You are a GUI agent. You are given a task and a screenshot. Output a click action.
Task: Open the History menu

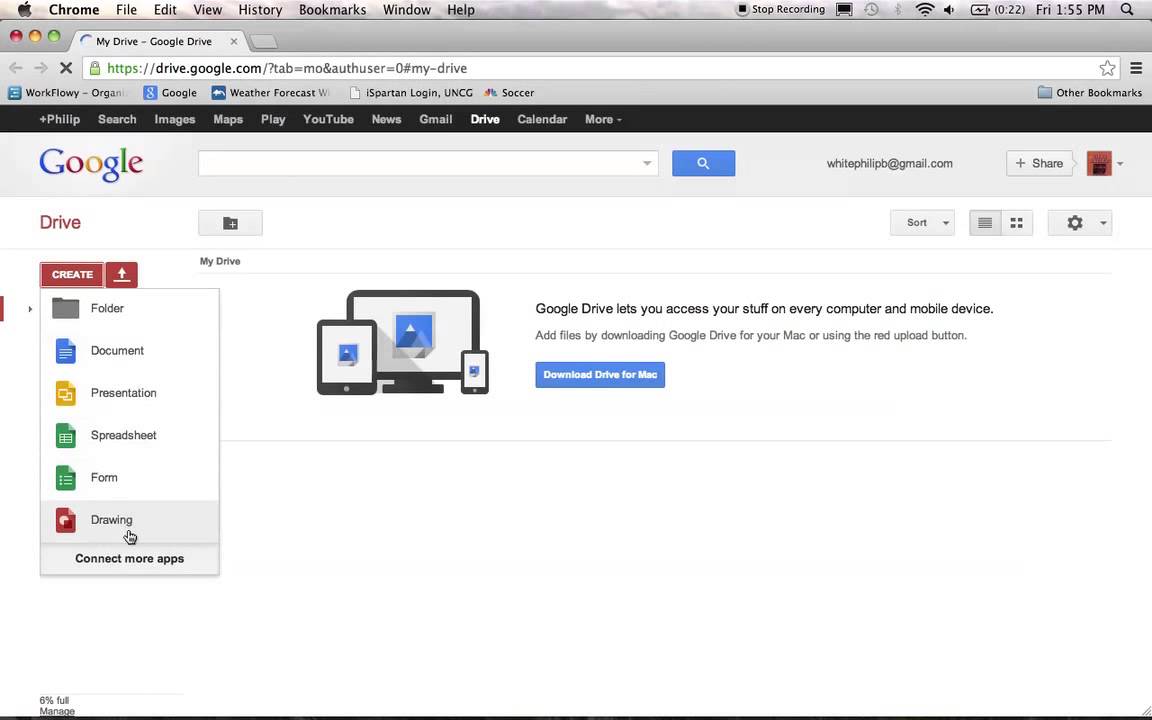260,10
